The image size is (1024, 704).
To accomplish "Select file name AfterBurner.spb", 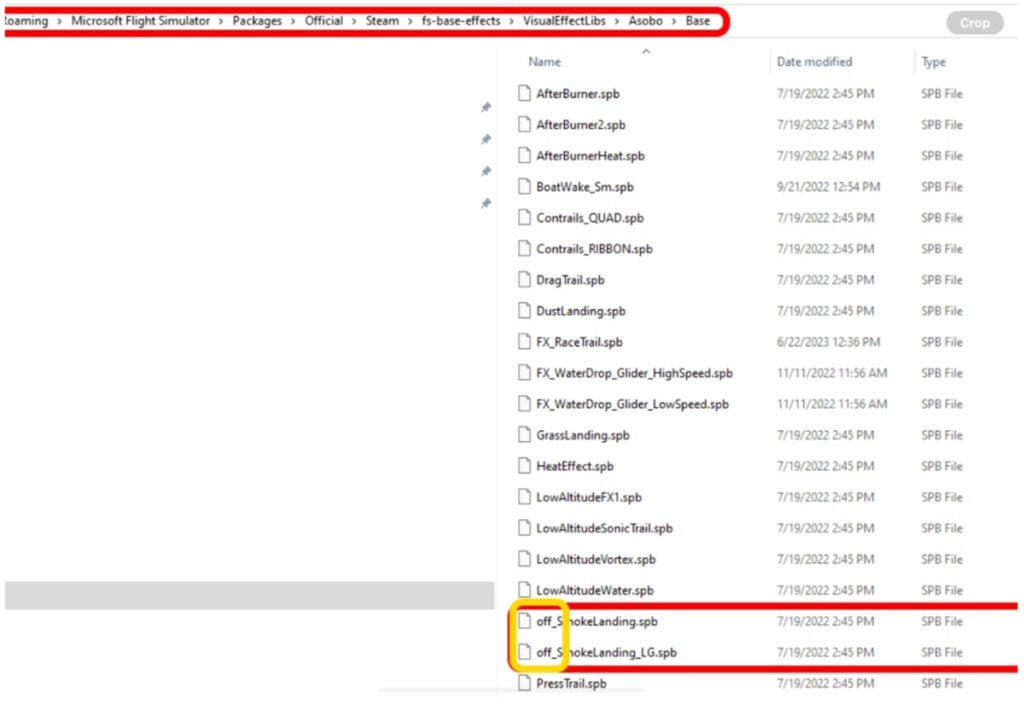I will pos(577,93).
